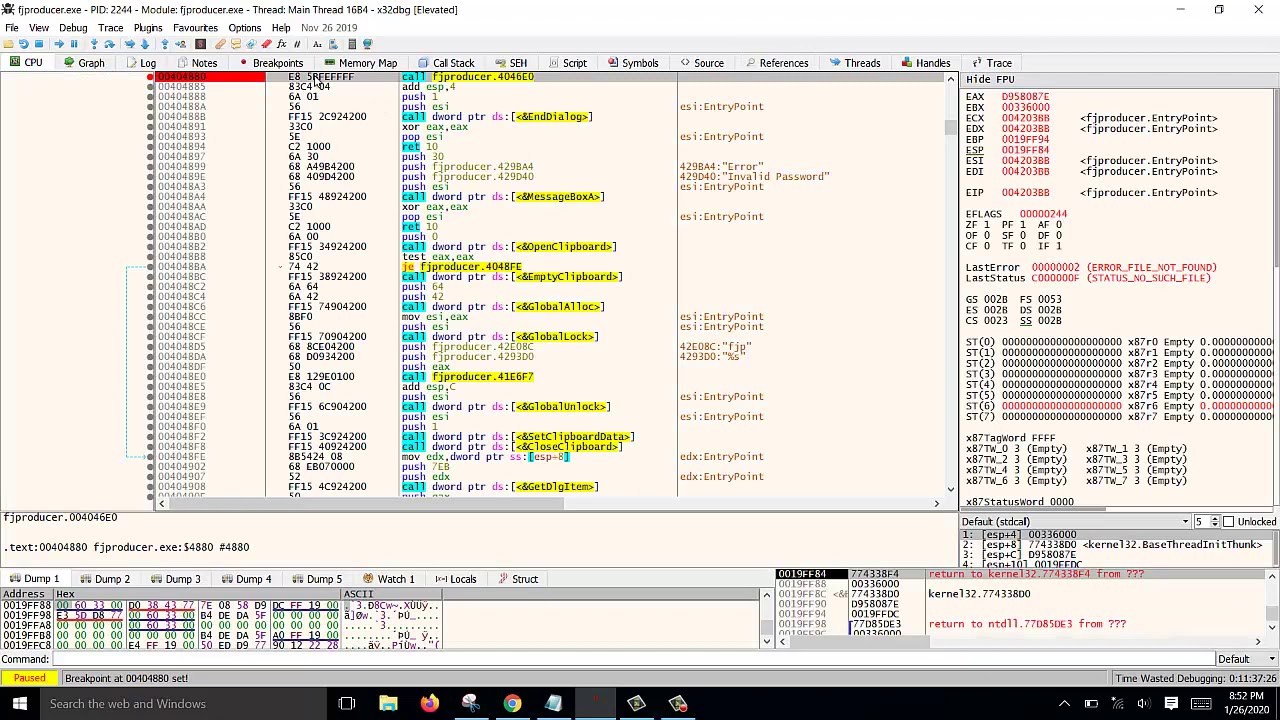Open the Plugins menu
This screenshot has width=1280, height=720.
(x=148, y=28)
